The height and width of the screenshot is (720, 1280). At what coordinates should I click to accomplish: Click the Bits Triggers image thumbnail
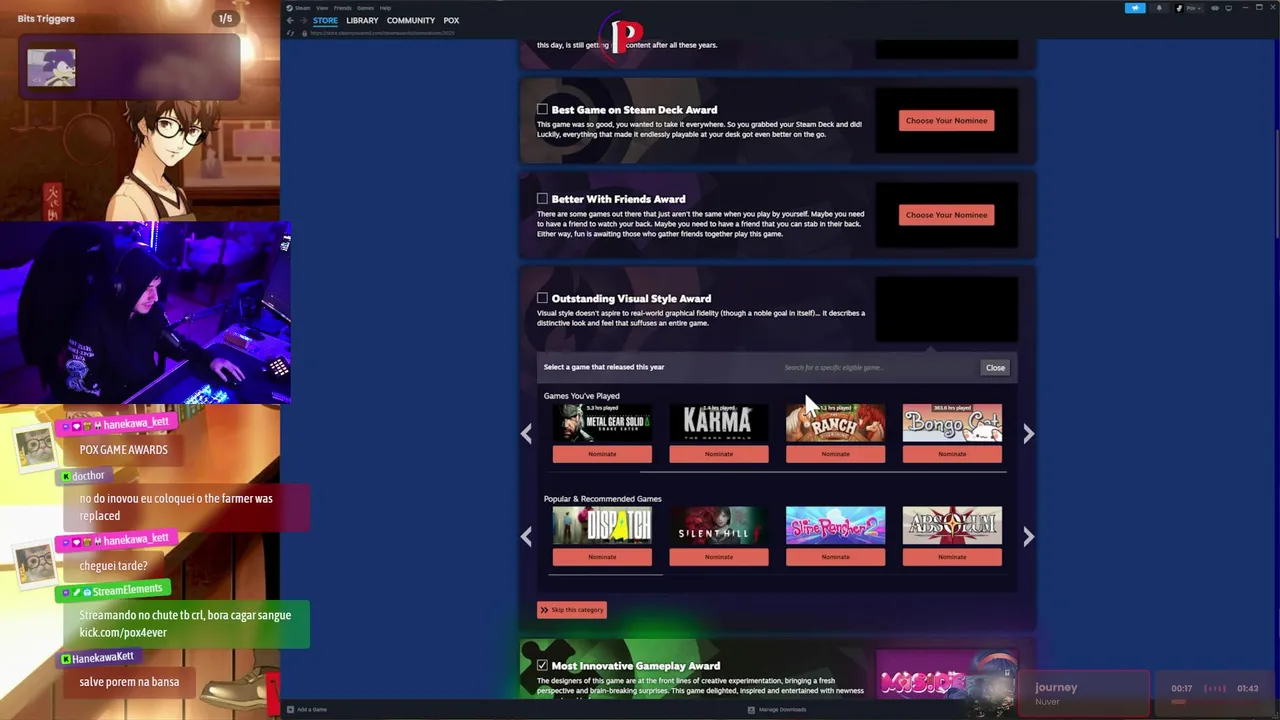click(x=51, y=68)
